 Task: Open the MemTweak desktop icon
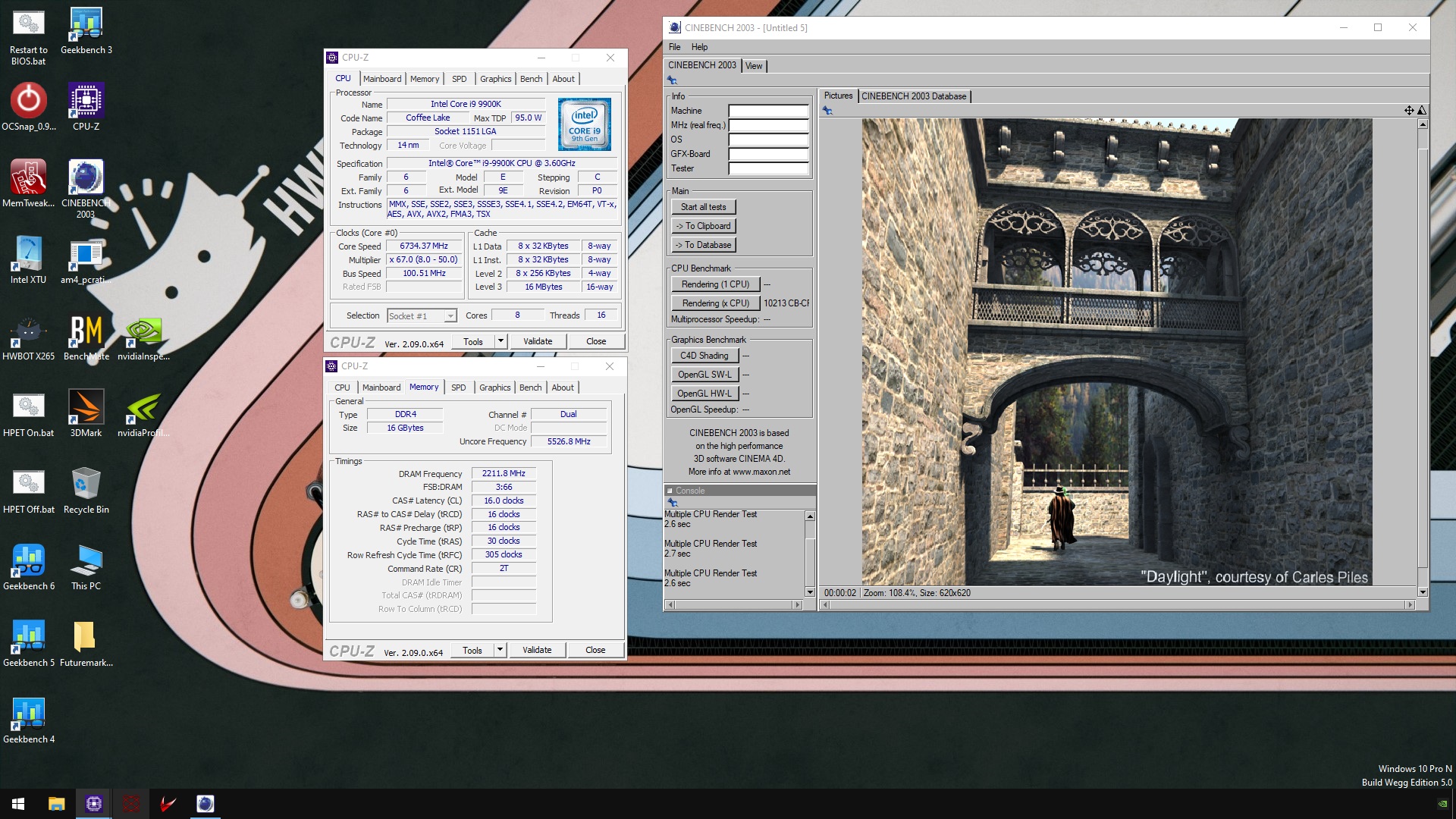(x=28, y=184)
